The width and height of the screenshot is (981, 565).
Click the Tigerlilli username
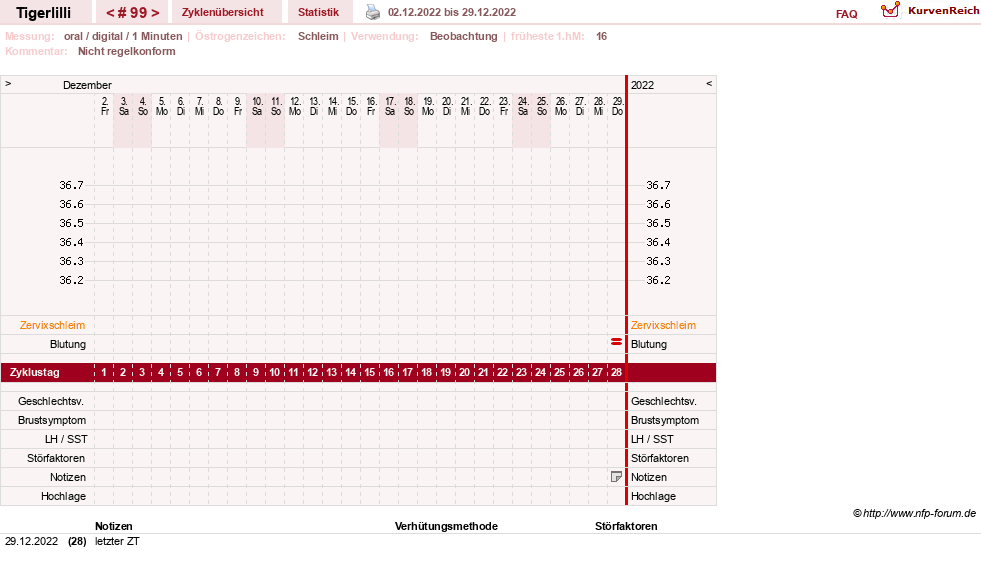tap(44, 13)
